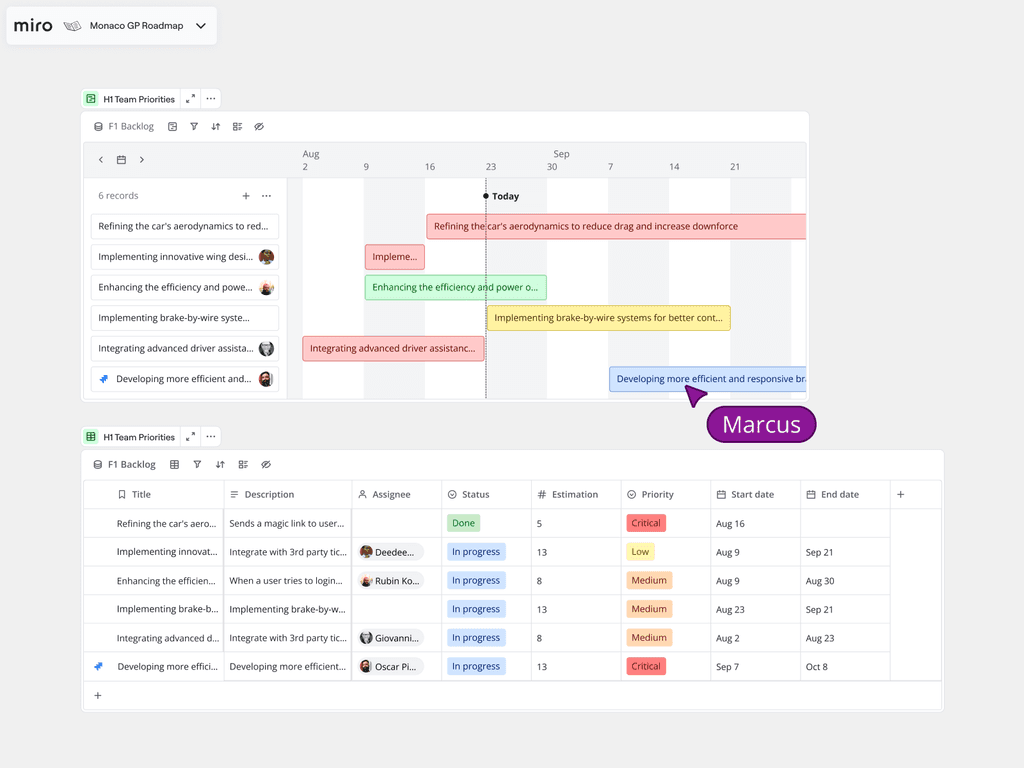
Task: Click the right chevron to advance the timeline
Action: (x=142, y=159)
